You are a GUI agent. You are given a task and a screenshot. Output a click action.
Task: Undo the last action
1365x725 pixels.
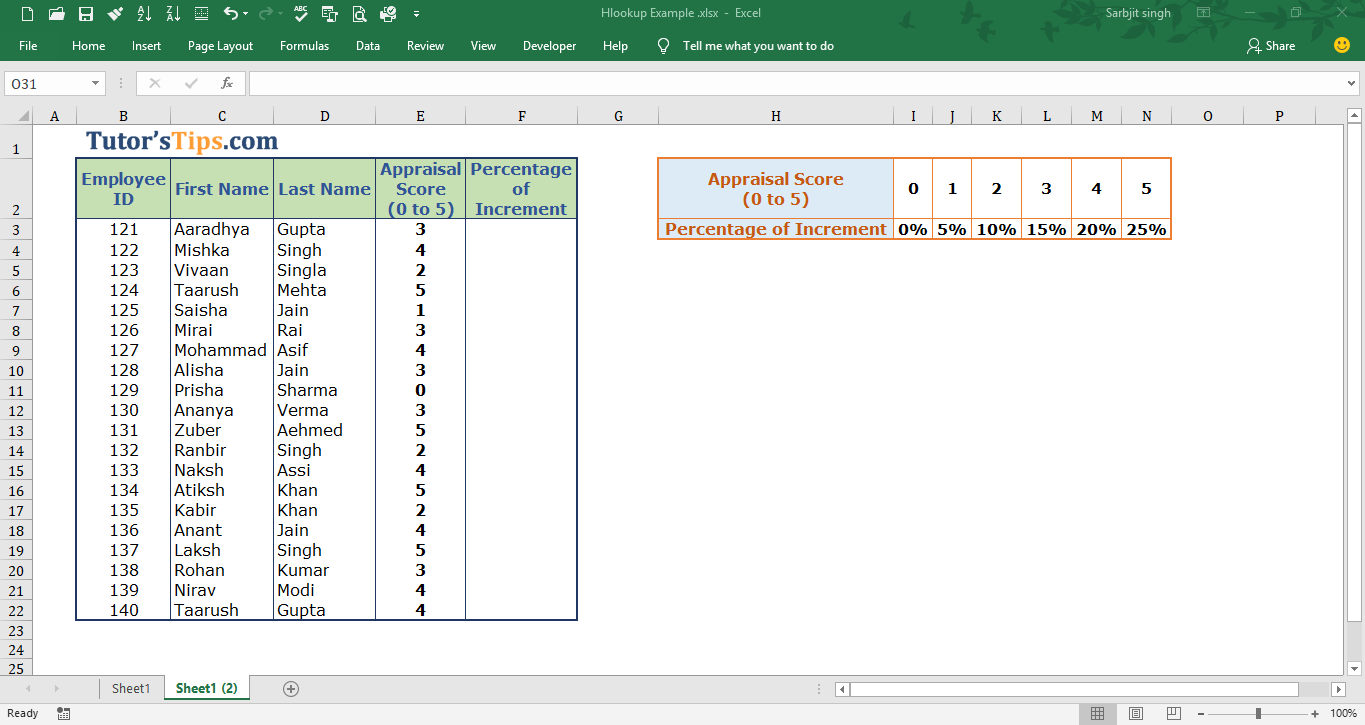pos(231,14)
